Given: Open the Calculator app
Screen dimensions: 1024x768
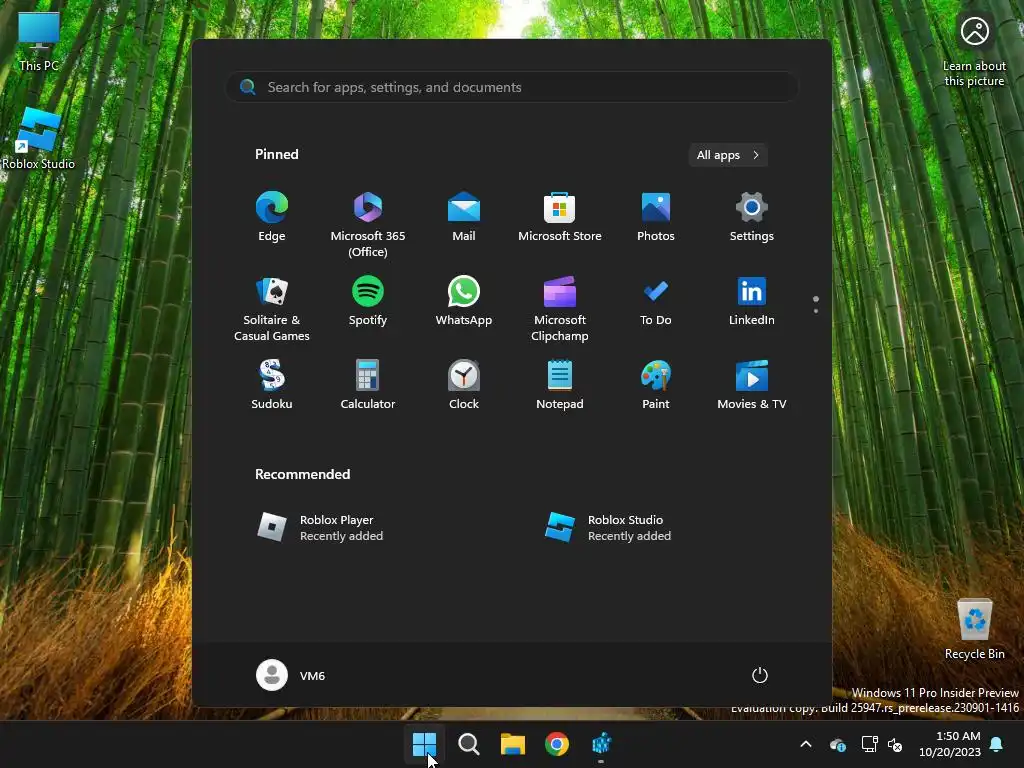Looking at the screenshot, I should coord(368,385).
